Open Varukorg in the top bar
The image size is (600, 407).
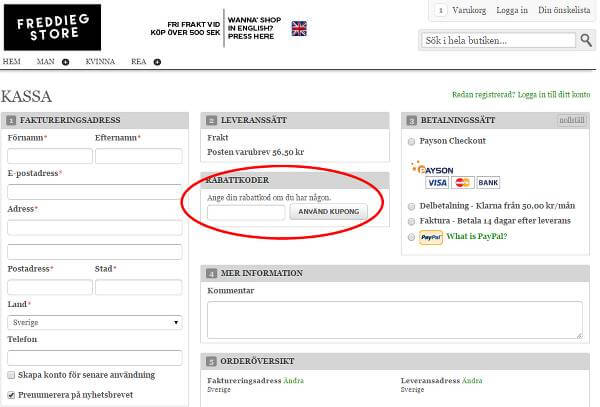470,10
